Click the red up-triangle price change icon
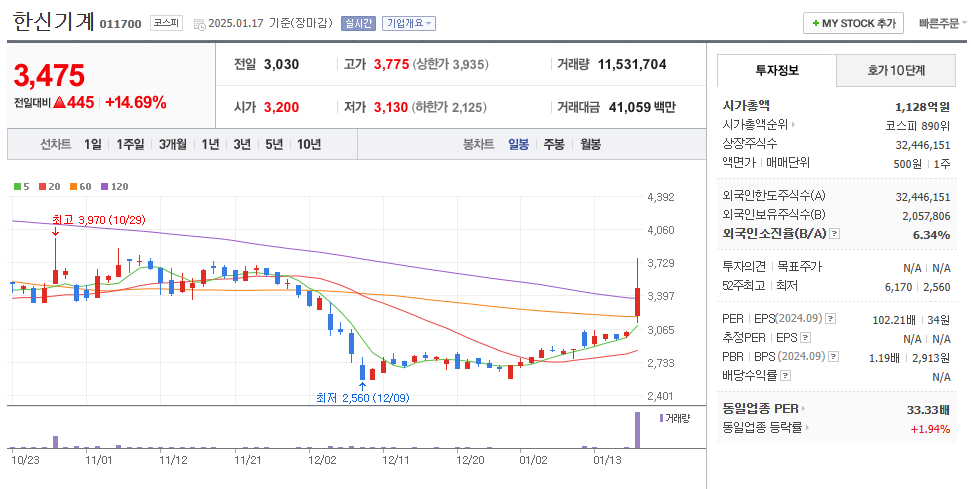971x489 pixels. click(x=59, y=102)
